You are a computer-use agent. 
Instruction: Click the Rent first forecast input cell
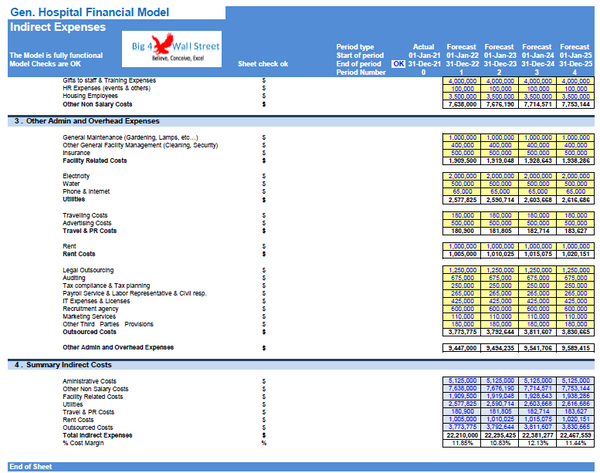click(462, 246)
